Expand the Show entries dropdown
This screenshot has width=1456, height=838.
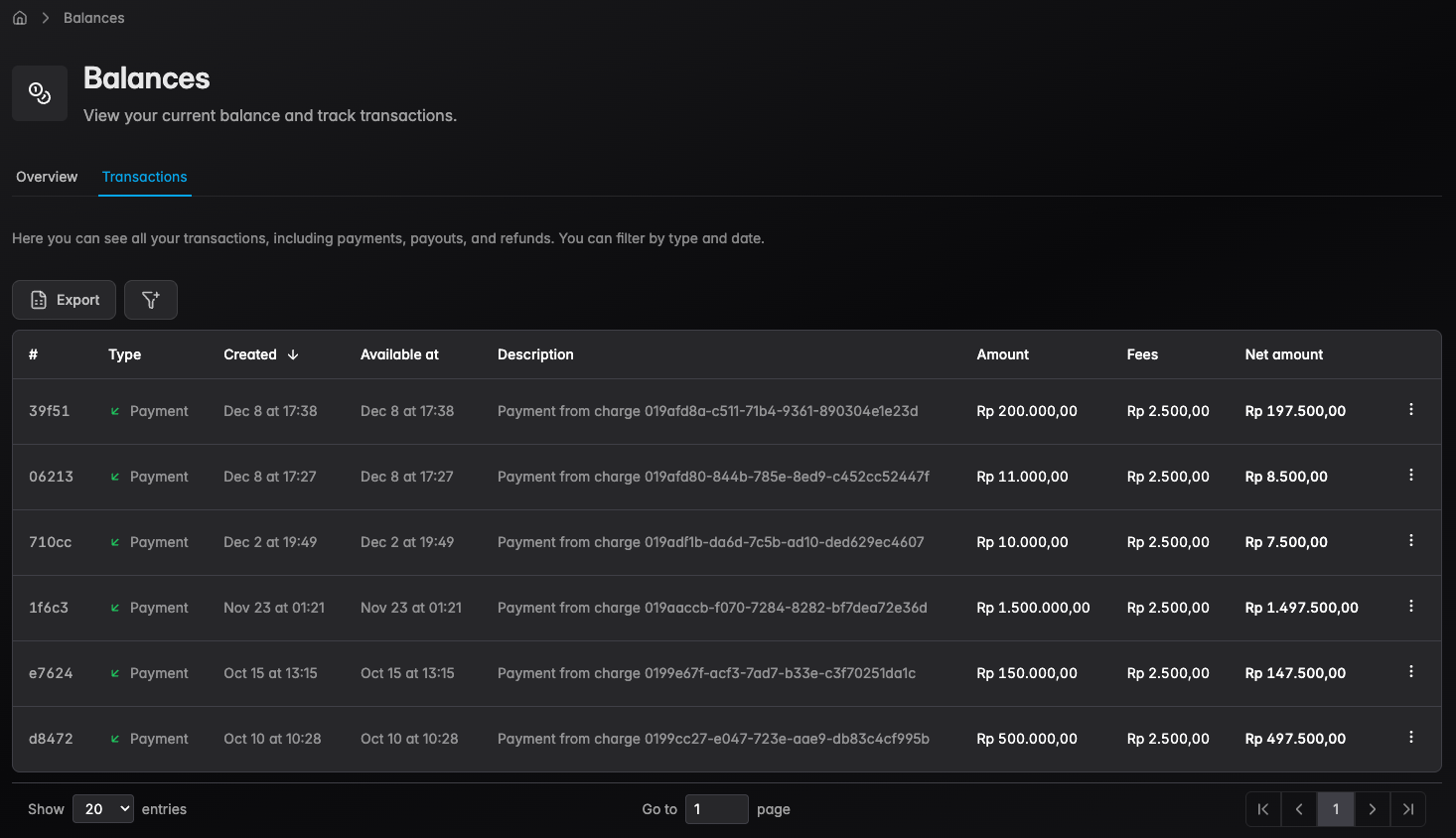click(x=103, y=809)
